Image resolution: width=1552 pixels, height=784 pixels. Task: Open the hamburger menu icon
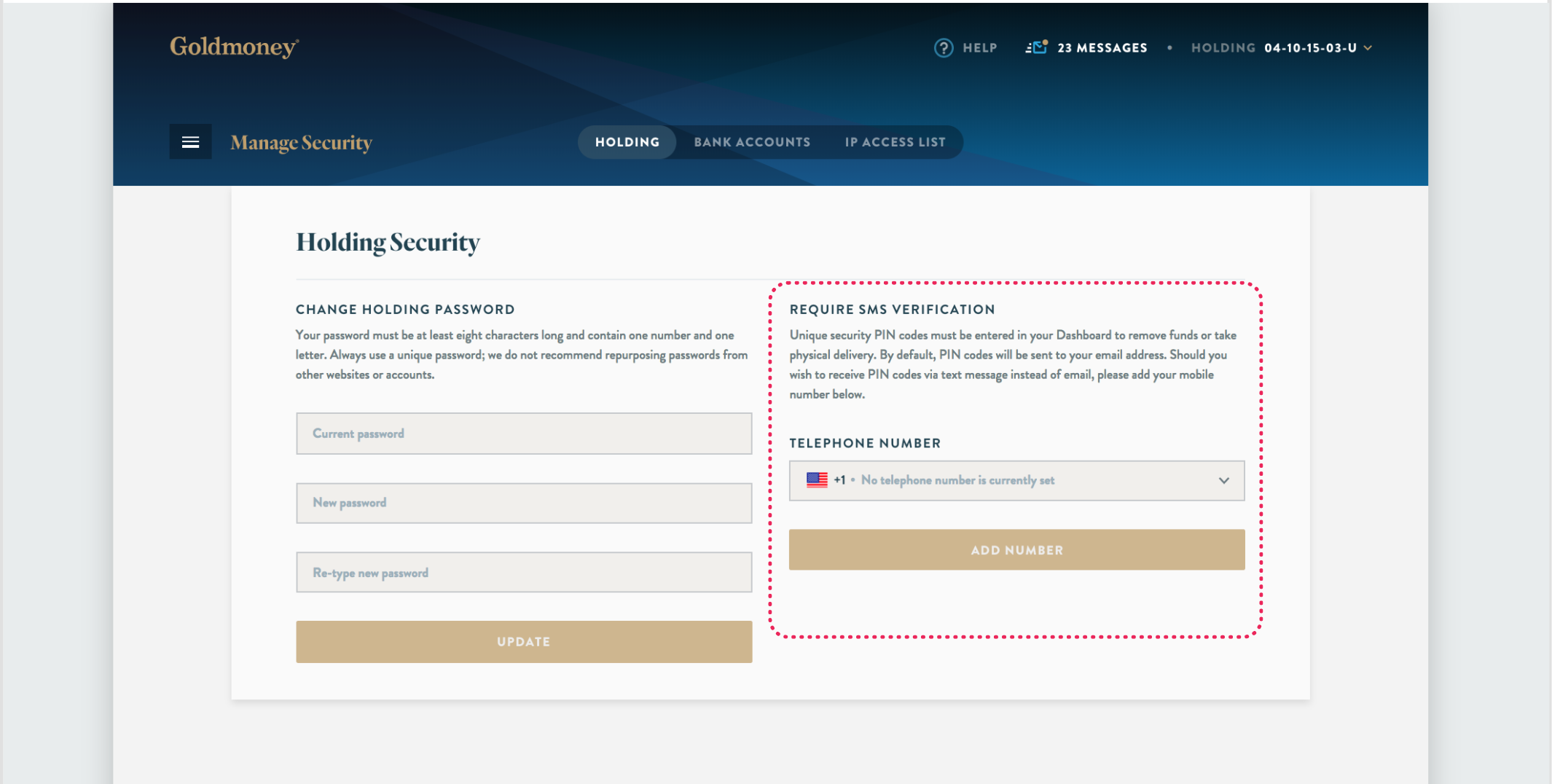[x=190, y=142]
